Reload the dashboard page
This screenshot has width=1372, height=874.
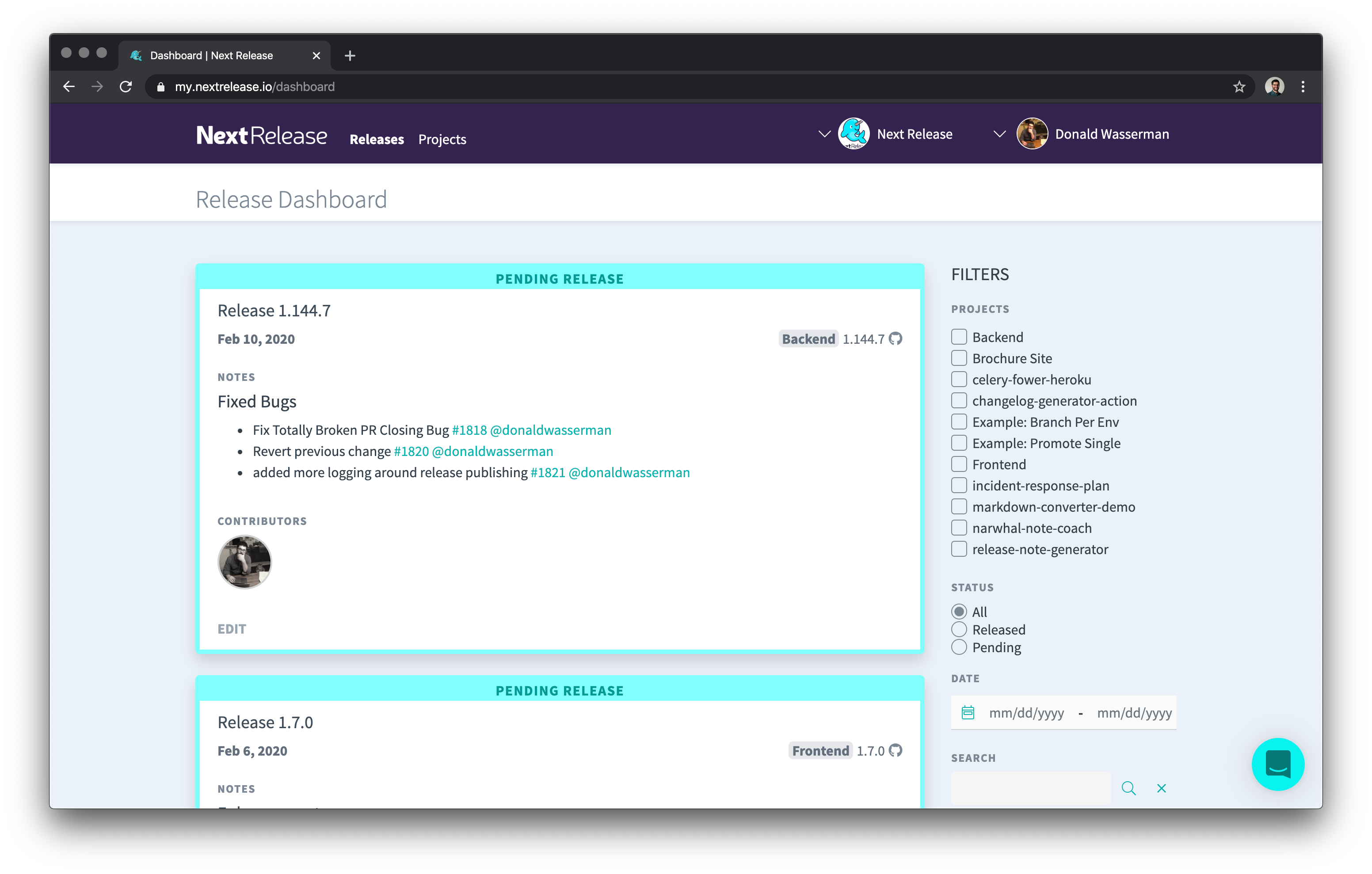point(126,87)
